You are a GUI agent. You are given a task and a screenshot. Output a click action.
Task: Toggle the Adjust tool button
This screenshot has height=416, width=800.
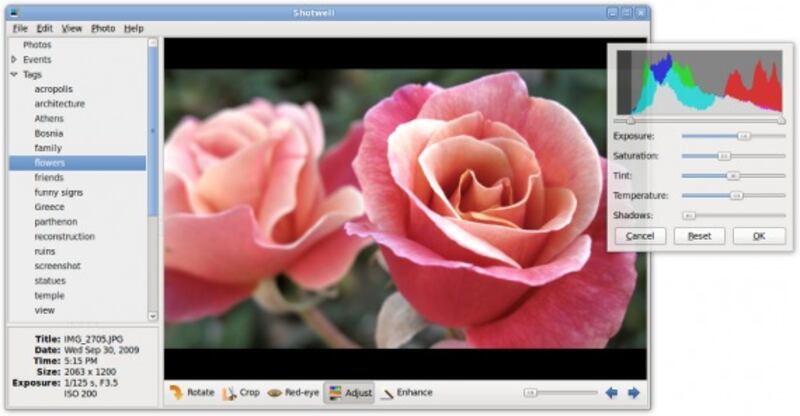point(350,393)
